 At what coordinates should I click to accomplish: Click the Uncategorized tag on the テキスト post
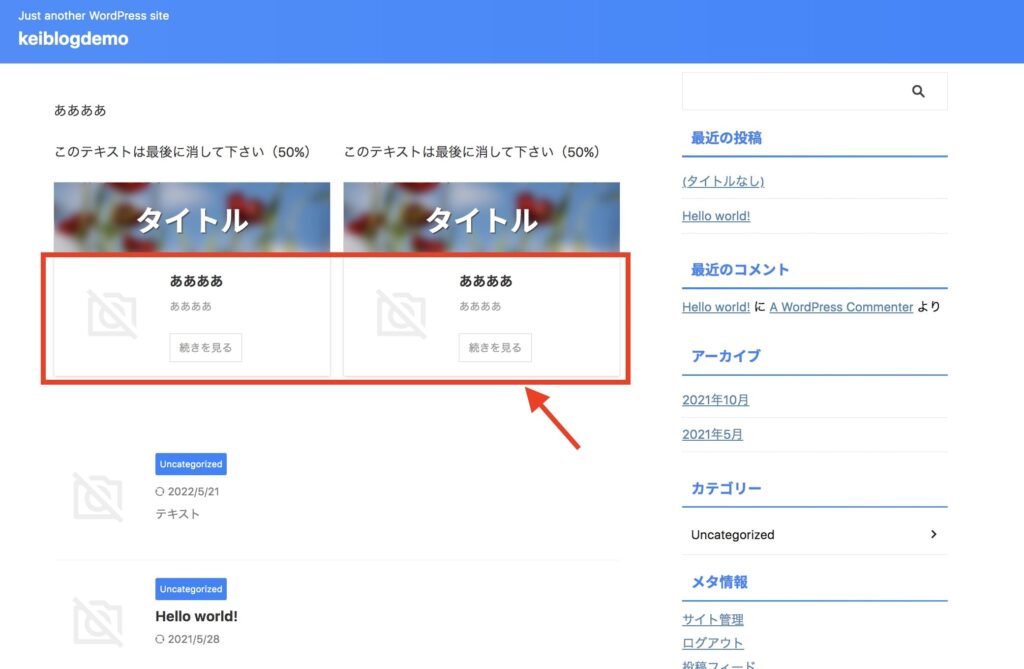point(191,464)
